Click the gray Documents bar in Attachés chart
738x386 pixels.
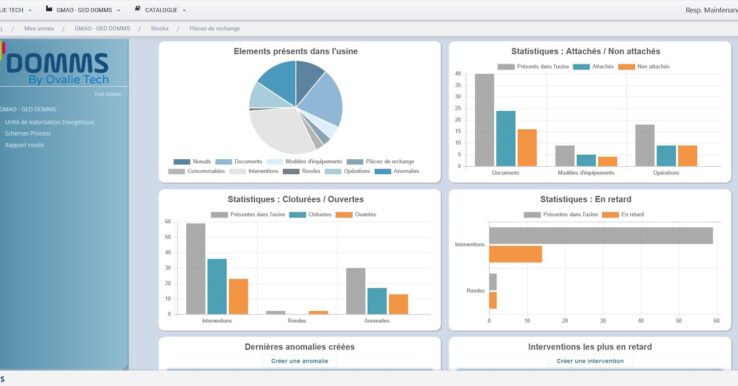tap(484, 120)
